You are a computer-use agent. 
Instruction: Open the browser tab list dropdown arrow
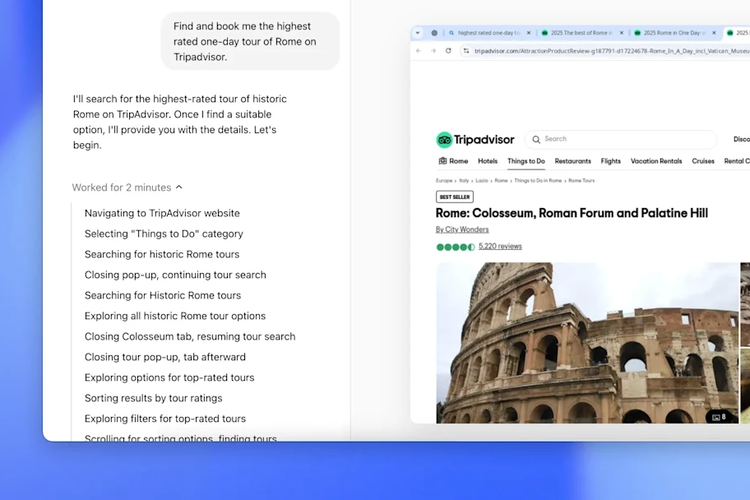tap(418, 33)
